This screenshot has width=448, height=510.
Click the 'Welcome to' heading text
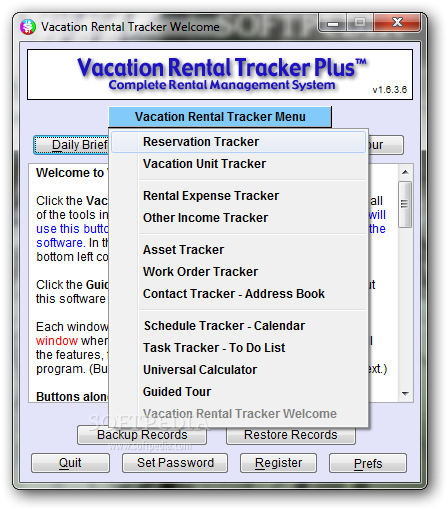[x=70, y=173]
